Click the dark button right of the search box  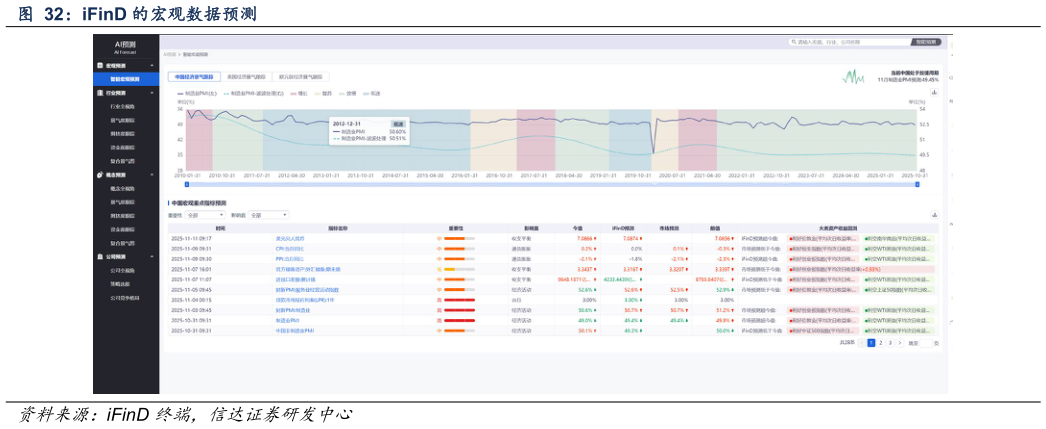[927, 43]
